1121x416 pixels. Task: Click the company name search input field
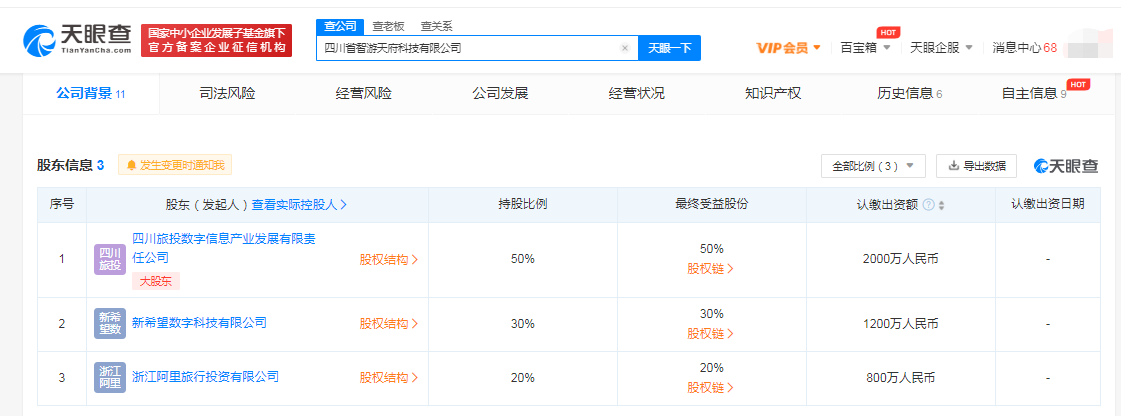point(467,48)
